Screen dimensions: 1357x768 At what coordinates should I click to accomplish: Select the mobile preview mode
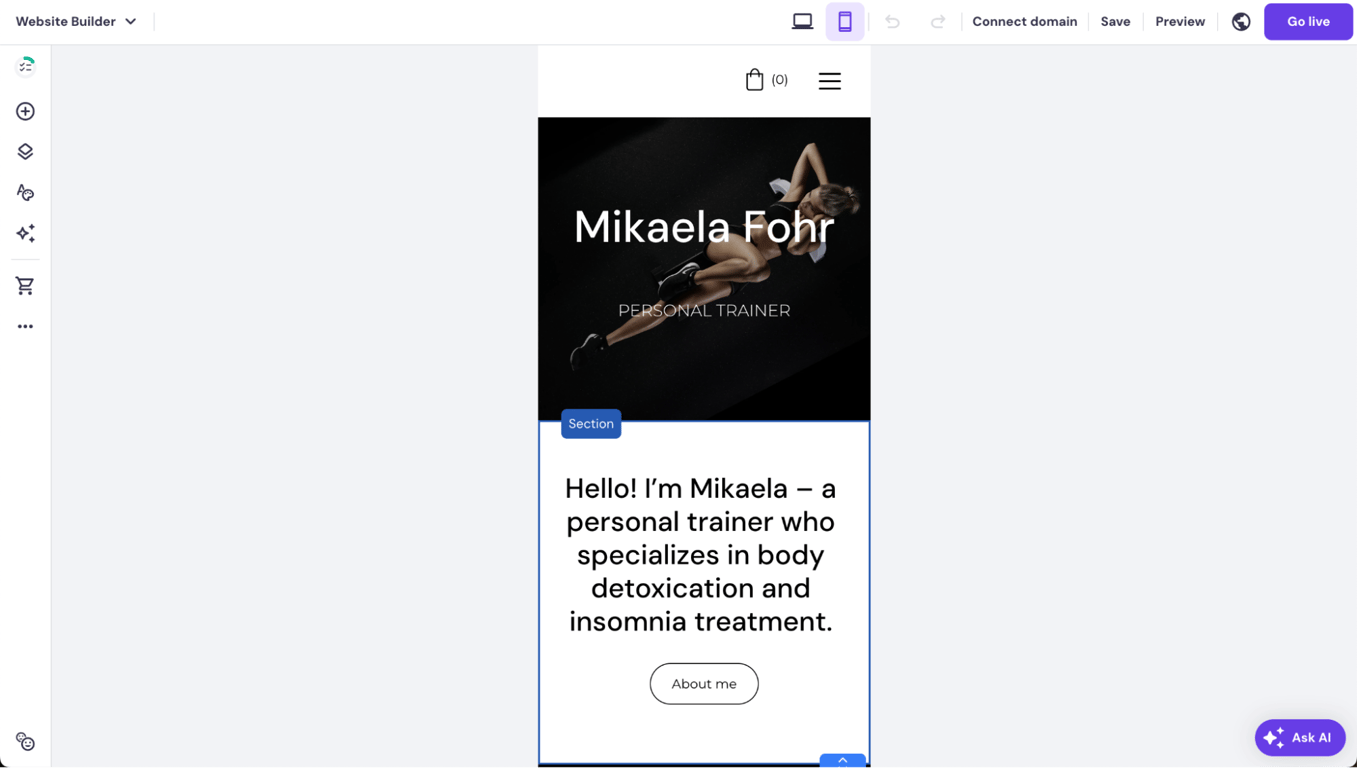[x=845, y=20]
